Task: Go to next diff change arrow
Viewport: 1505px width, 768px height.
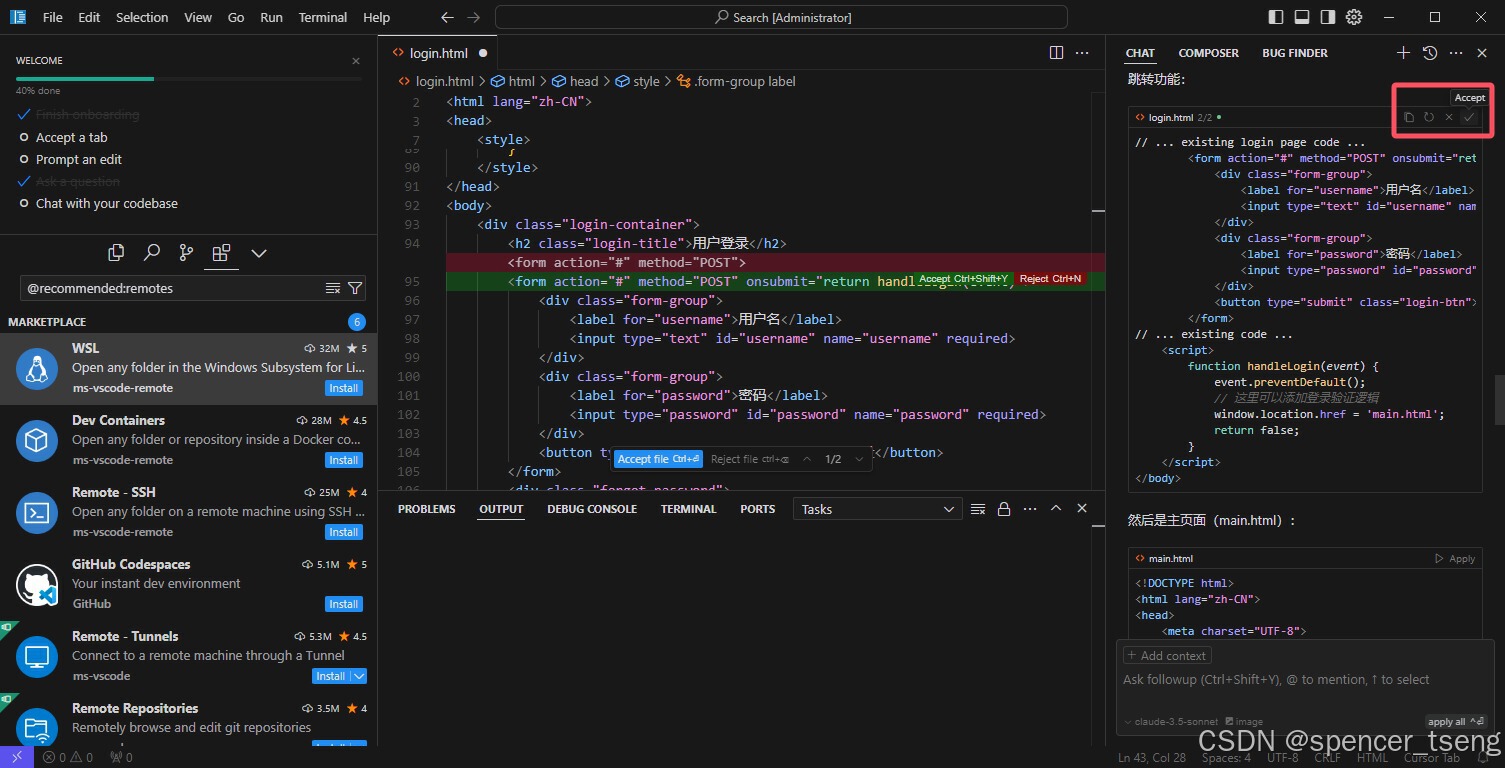Action: [860, 459]
